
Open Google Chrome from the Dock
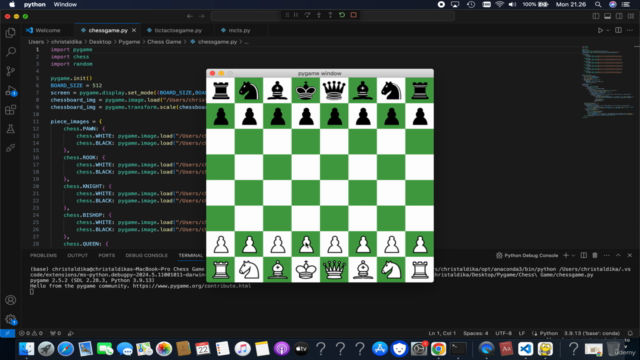(x=438, y=349)
